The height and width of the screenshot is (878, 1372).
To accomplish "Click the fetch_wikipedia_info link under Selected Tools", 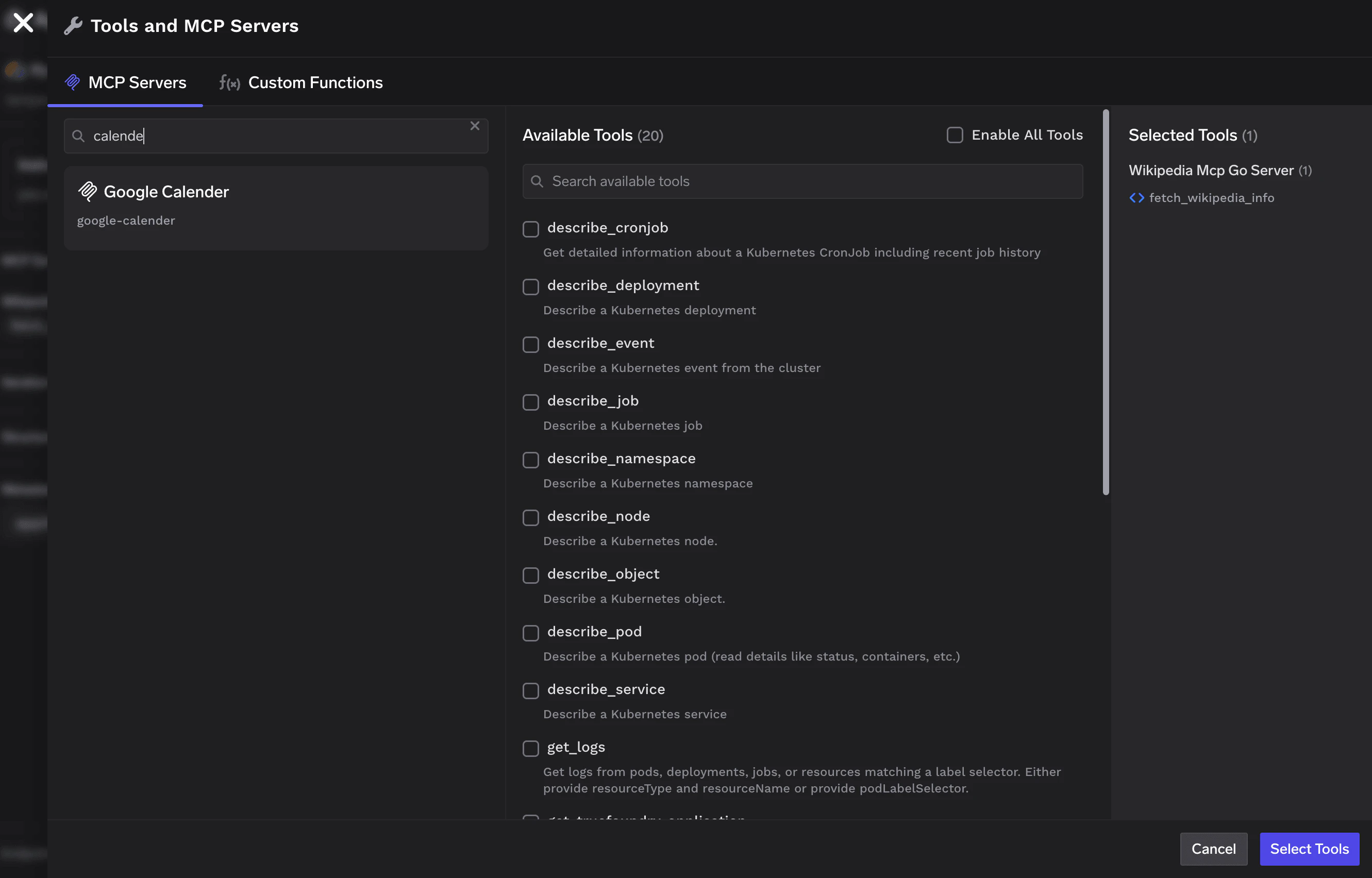I will pos(1212,197).
